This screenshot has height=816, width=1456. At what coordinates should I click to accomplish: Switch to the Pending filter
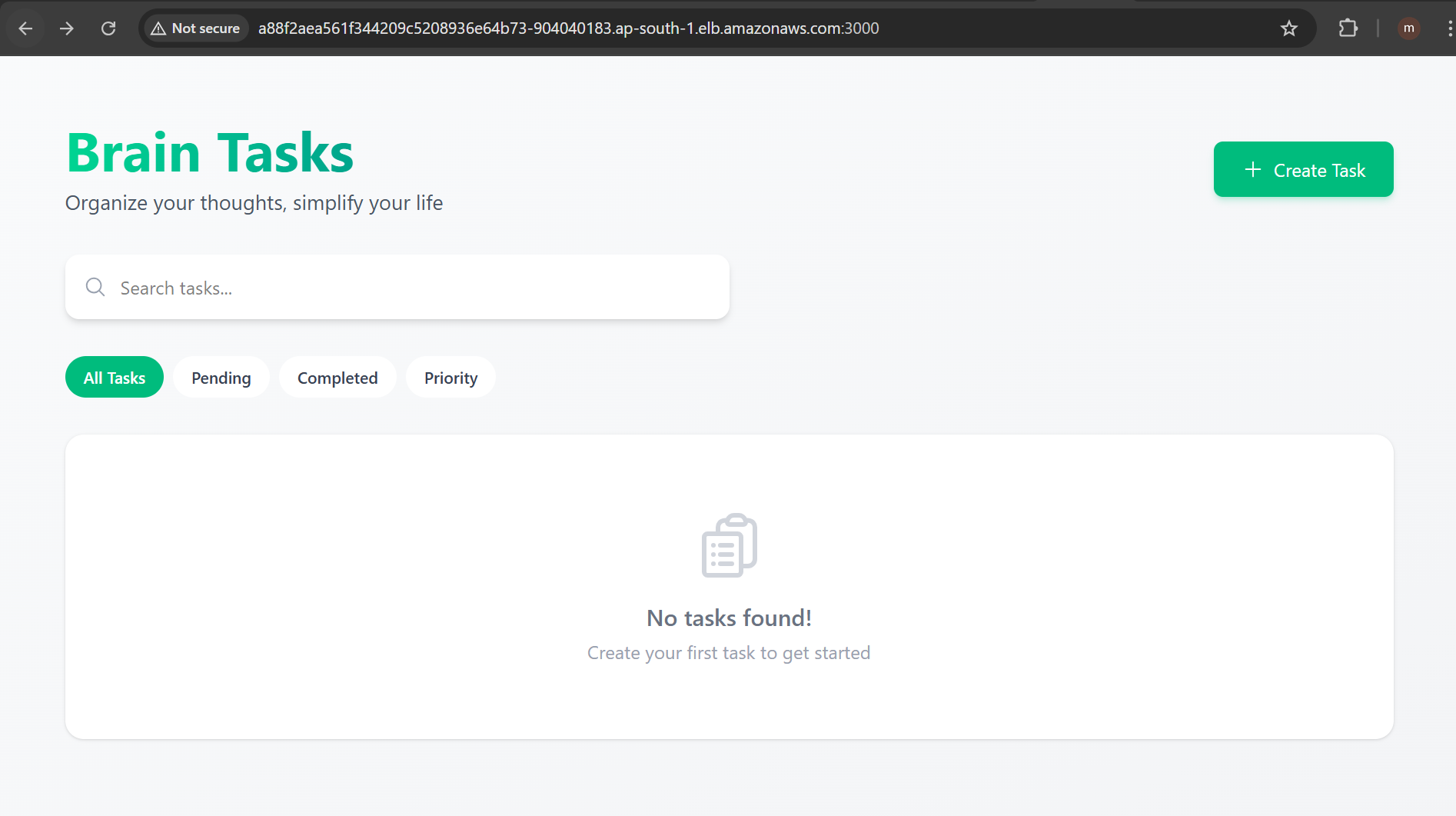pyautogui.click(x=221, y=378)
